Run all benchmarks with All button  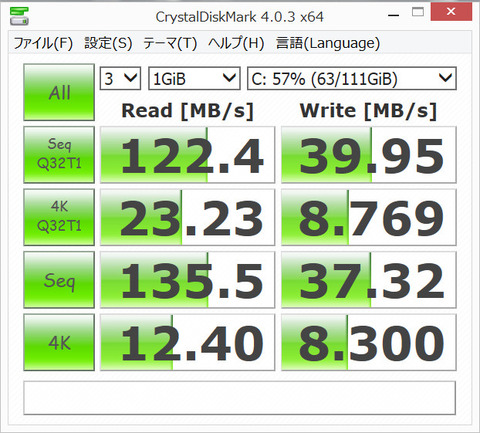pos(59,92)
